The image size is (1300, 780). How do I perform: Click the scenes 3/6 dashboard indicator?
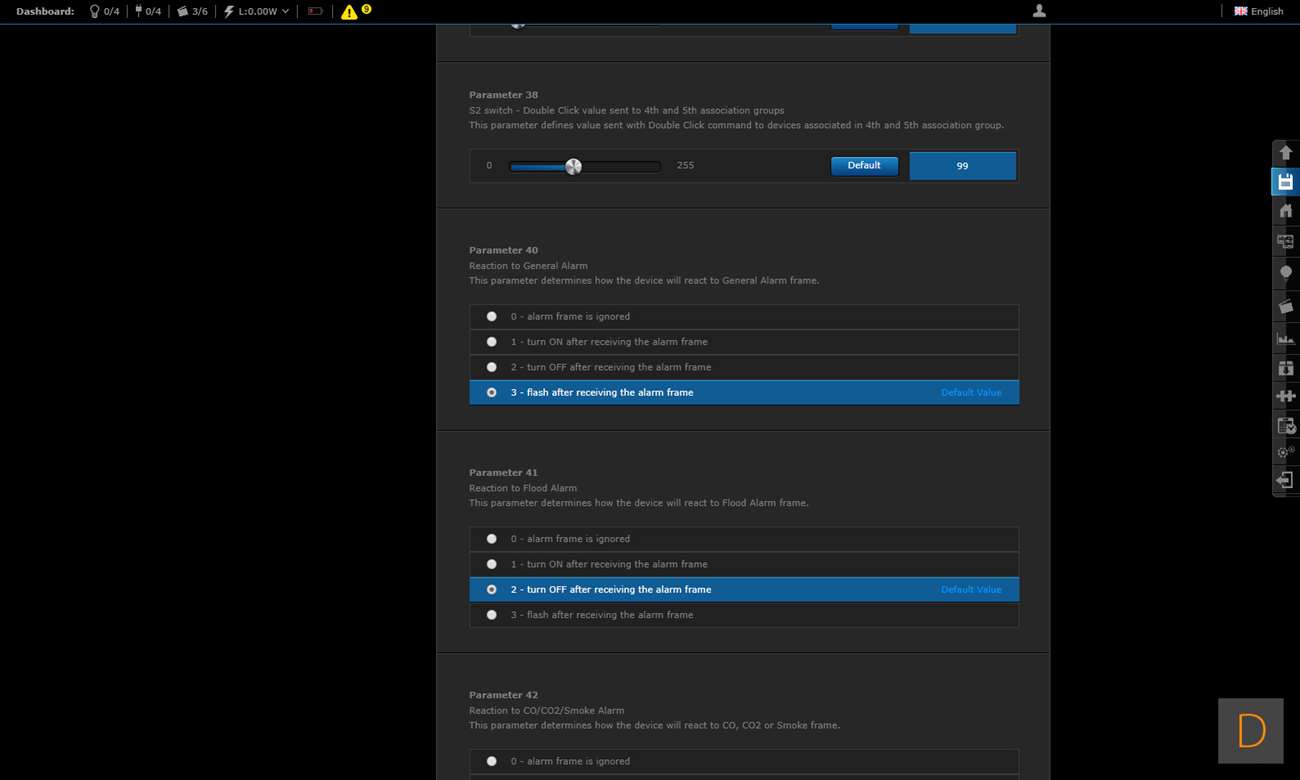(192, 12)
